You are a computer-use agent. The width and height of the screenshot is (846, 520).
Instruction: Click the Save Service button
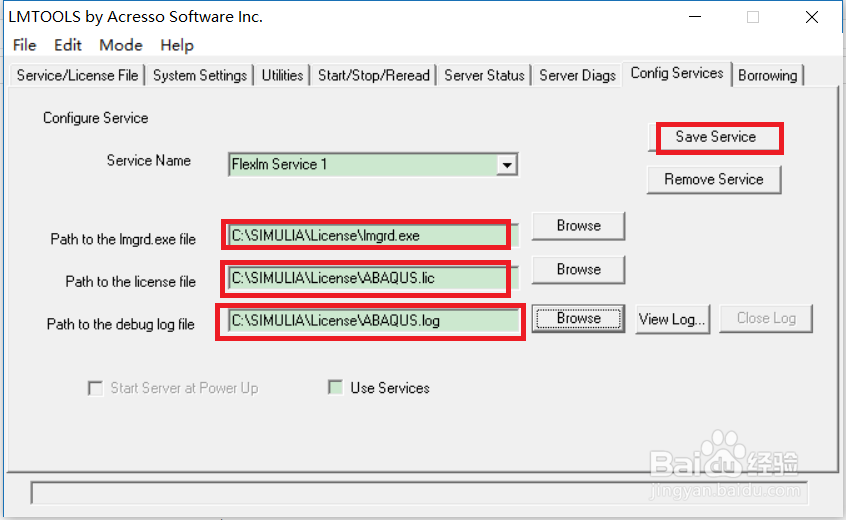715,137
